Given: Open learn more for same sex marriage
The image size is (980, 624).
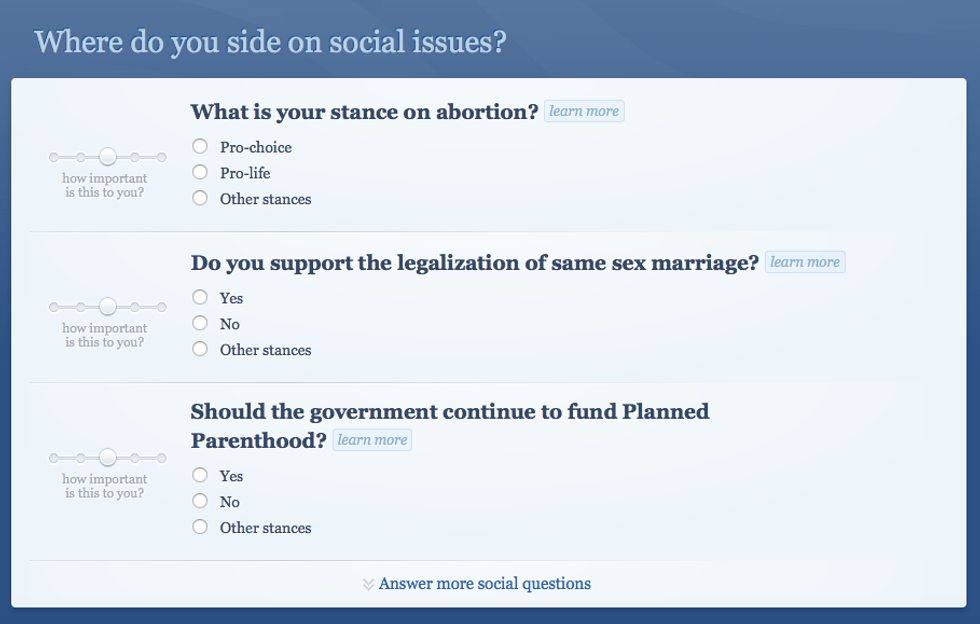Looking at the screenshot, I should click(805, 262).
